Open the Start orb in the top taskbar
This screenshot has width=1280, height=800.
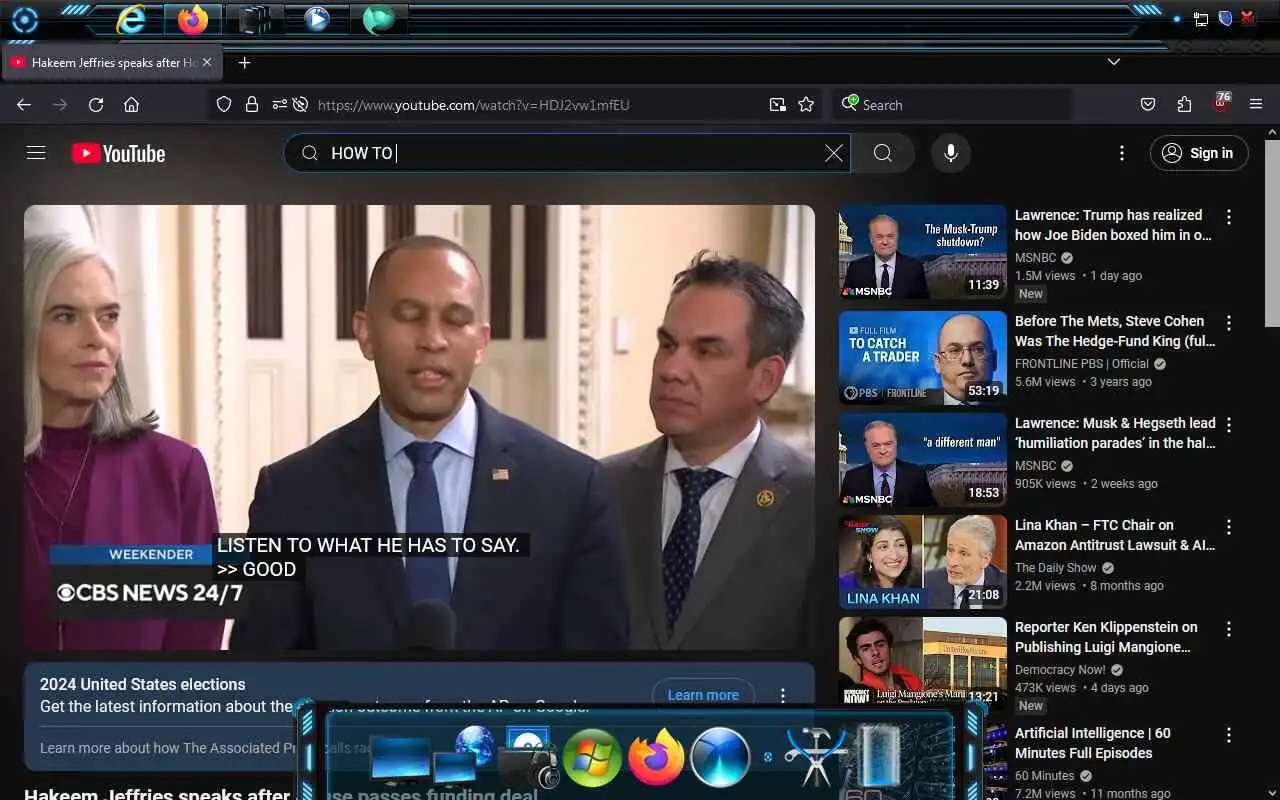click(x=24, y=20)
